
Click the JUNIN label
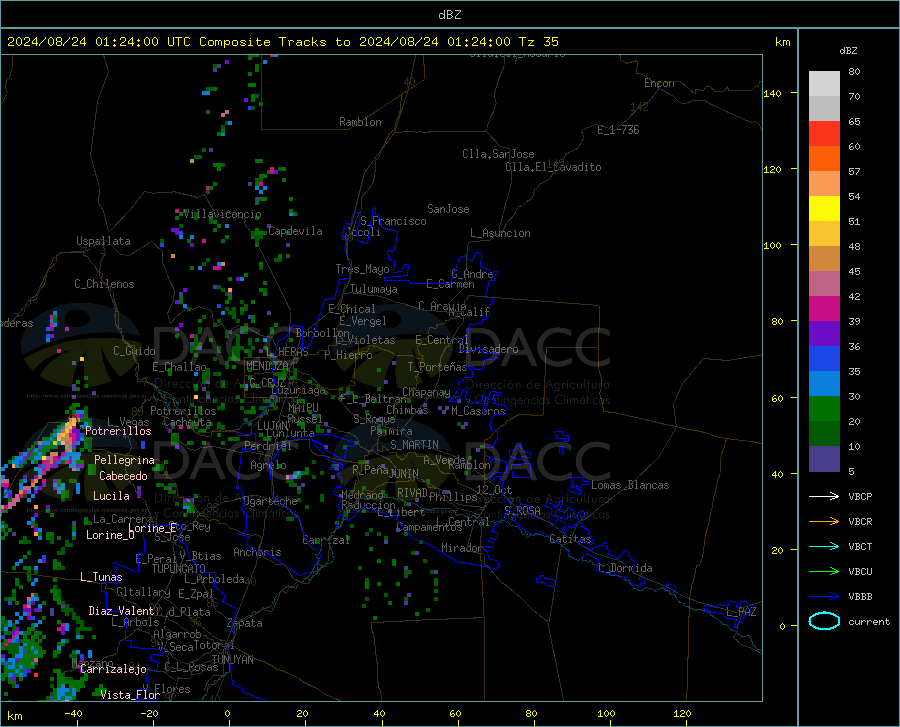tap(404, 474)
